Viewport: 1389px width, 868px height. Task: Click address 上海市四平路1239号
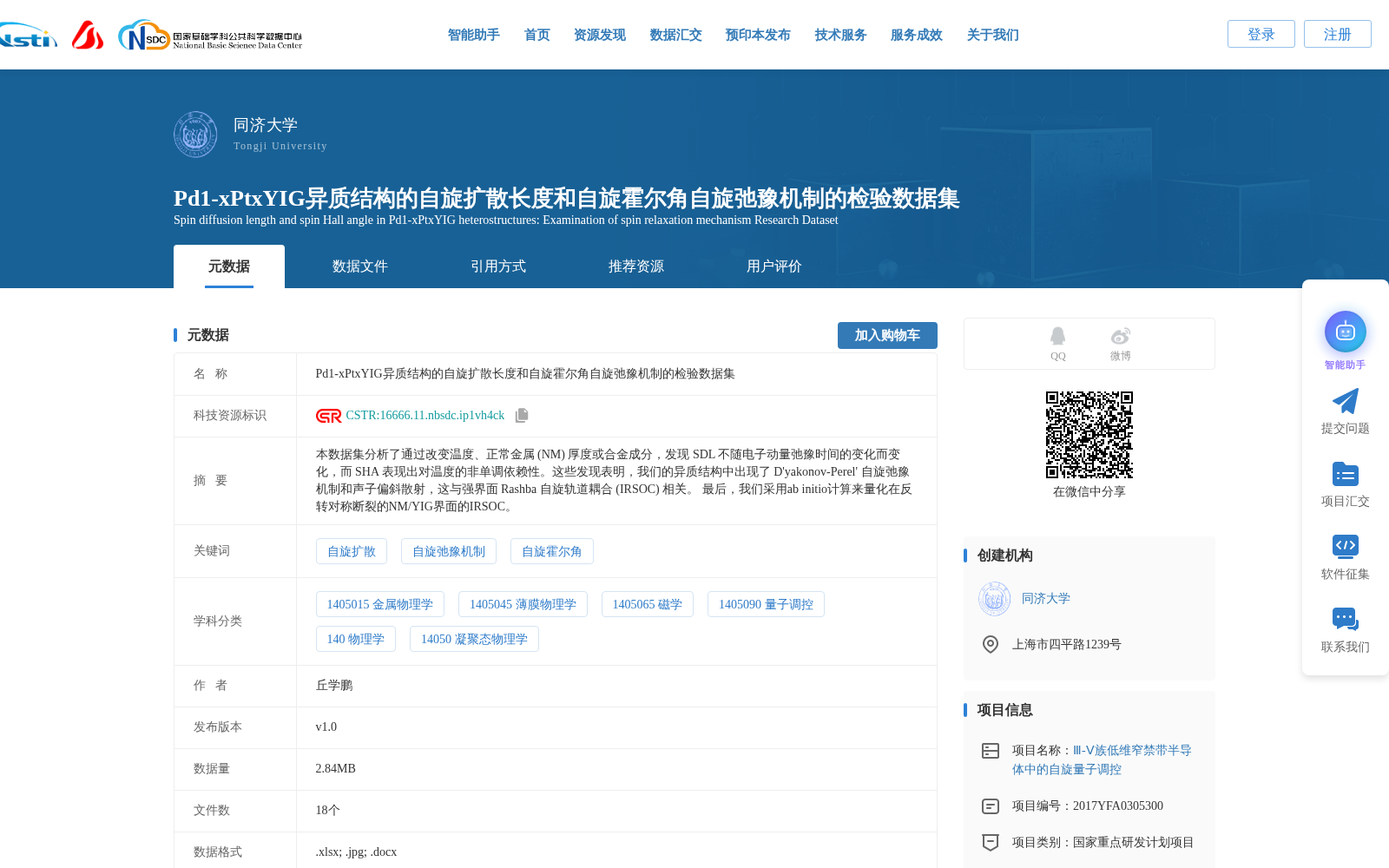click(1067, 644)
